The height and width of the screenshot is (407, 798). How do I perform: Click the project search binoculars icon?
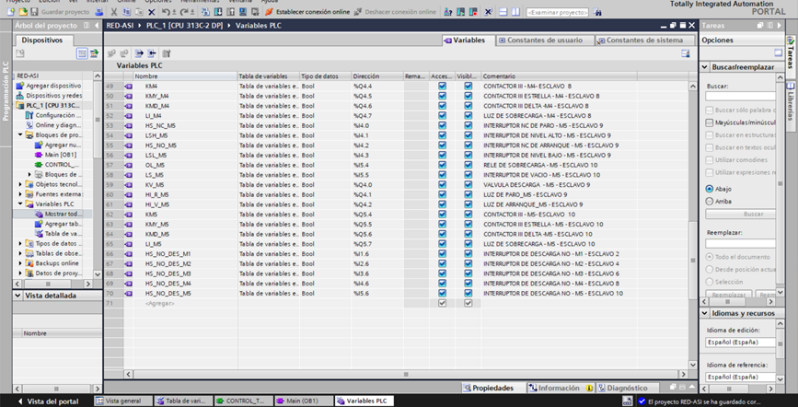click(597, 12)
